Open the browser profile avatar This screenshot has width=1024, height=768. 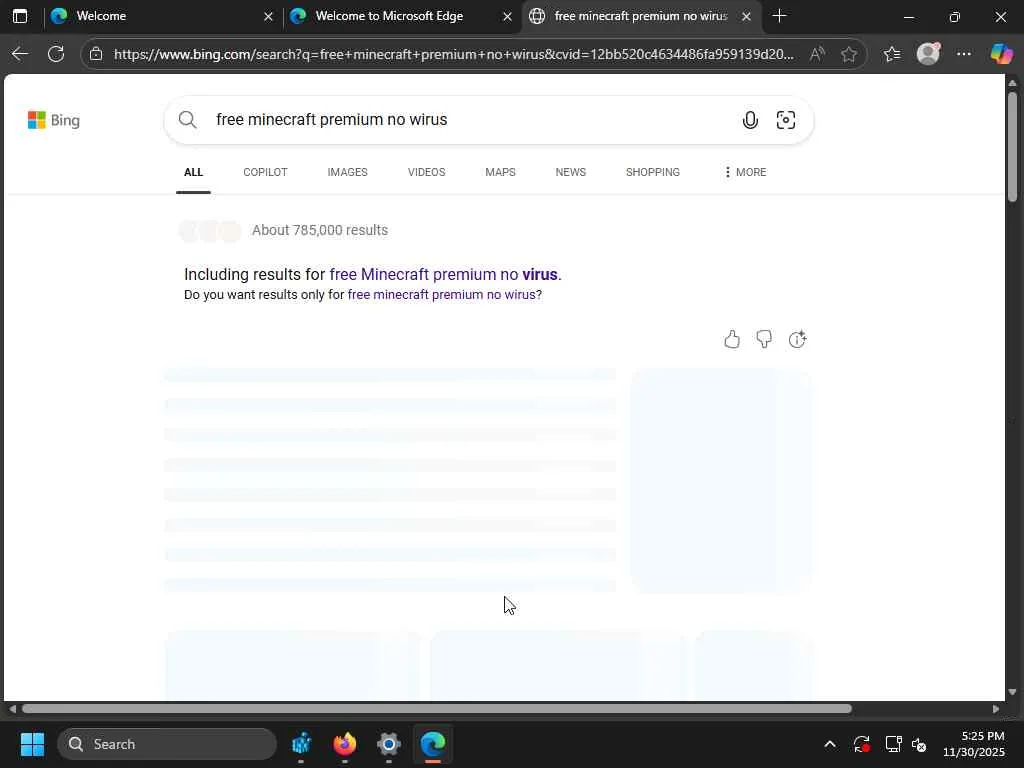pyautogui.click(x=928, y=54)
